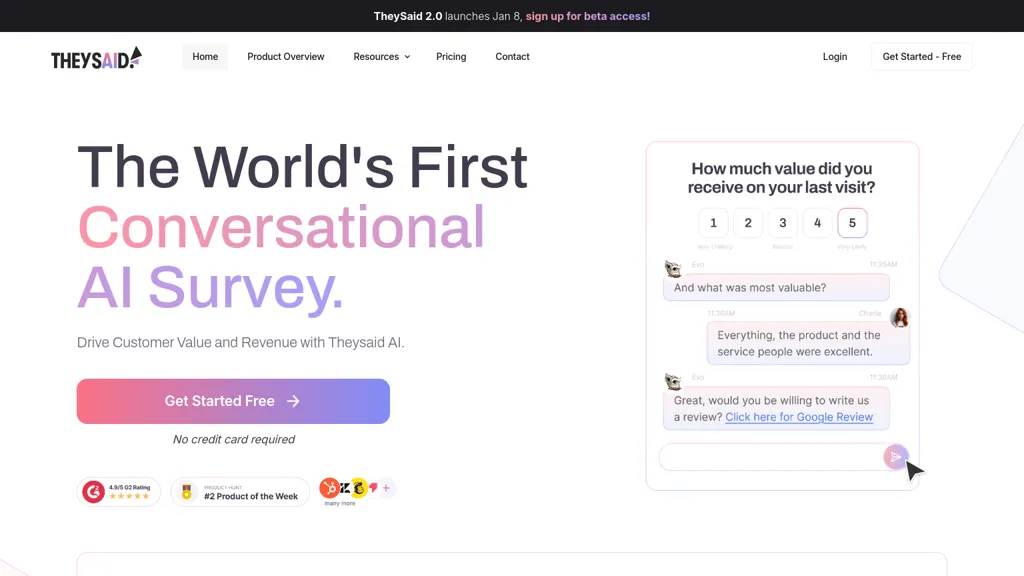Click the 'Everything, the product and the service' reply
The height and width of the screenshot is (576, 1024).
click(x=808, y=344)
